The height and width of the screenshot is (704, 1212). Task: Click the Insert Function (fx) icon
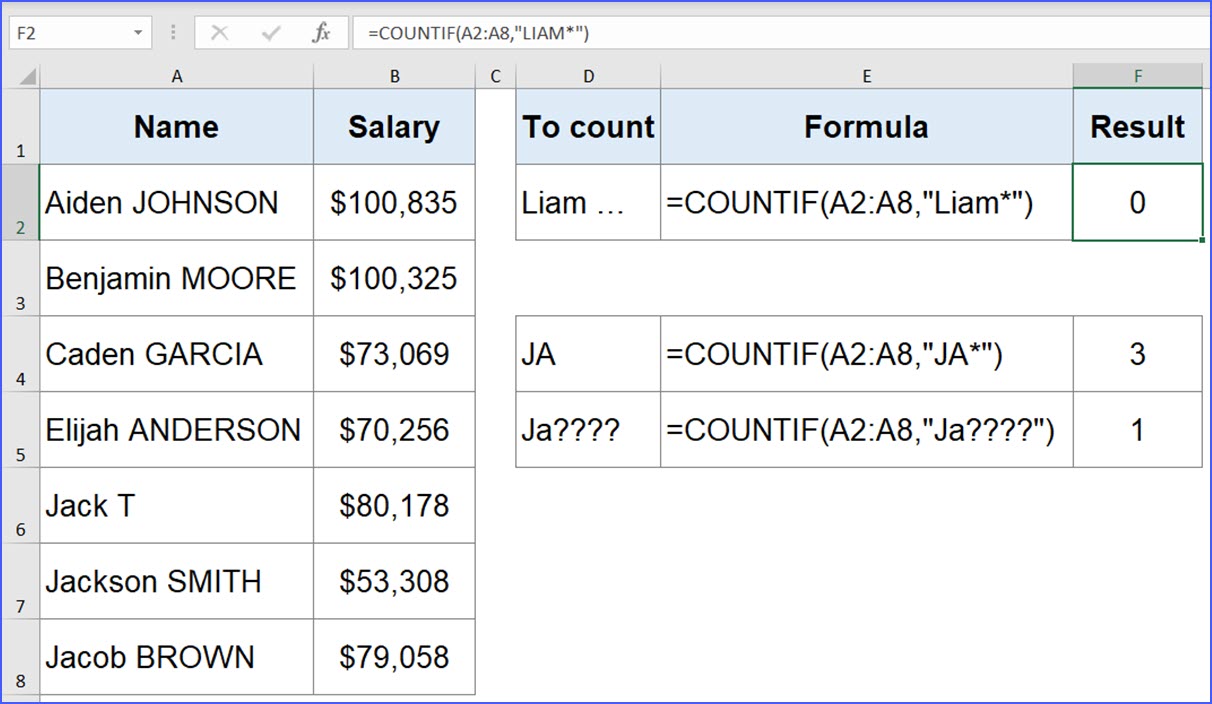pyautogui.click(x=320, y=31)
